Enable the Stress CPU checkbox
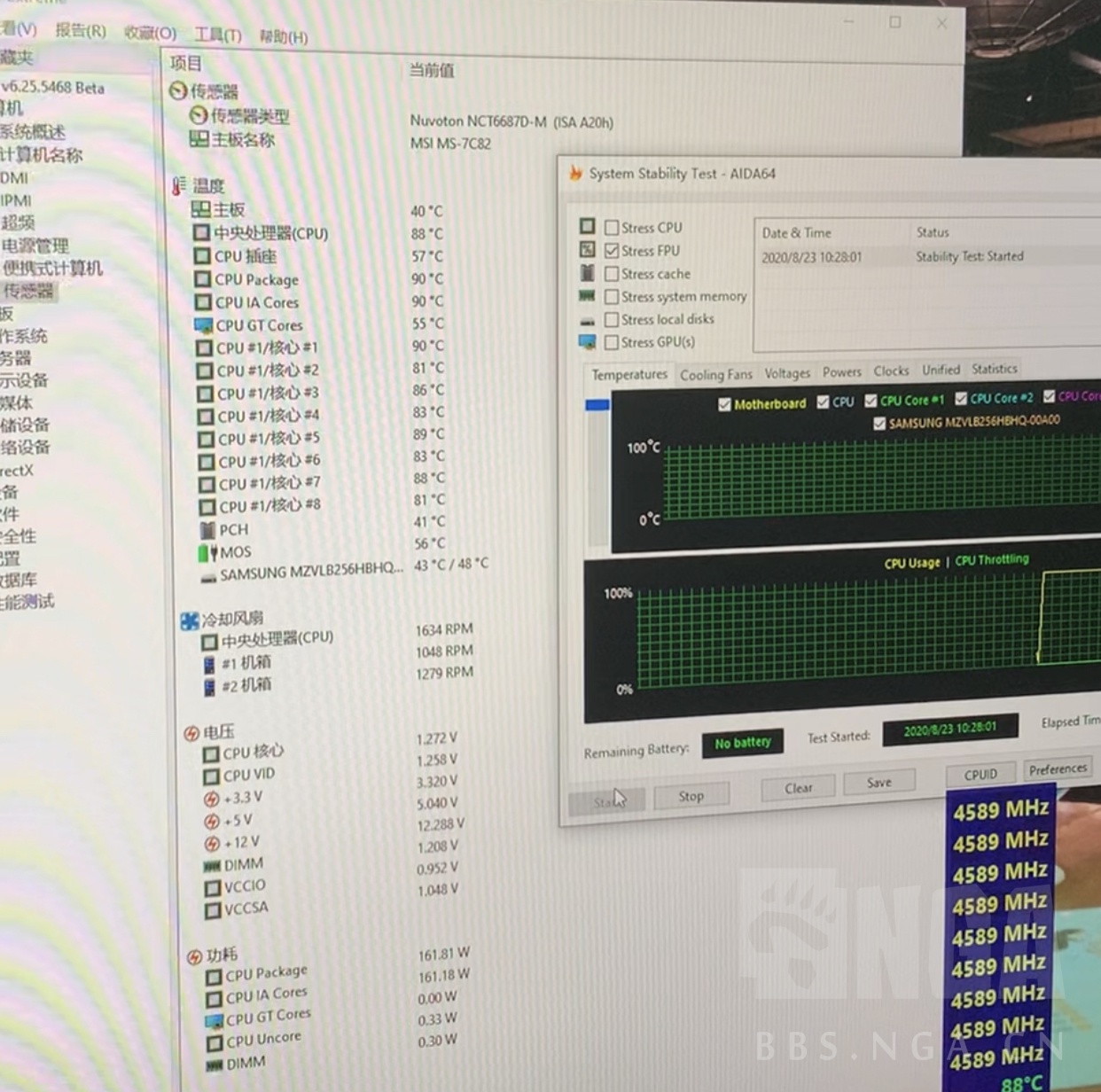This screenshot has height=1092, width=1101. 611,227
